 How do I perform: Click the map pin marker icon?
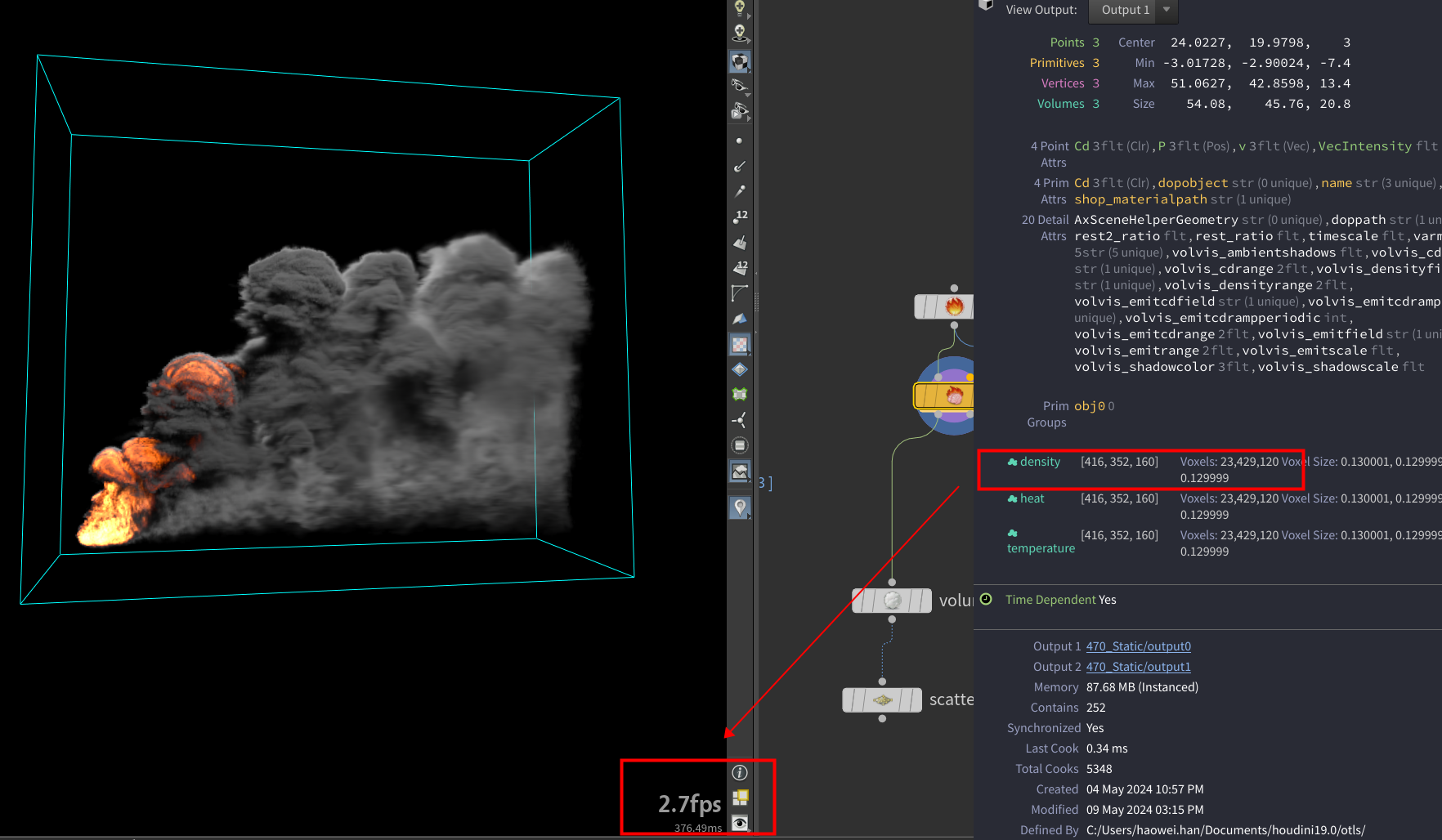coord(740,507)
